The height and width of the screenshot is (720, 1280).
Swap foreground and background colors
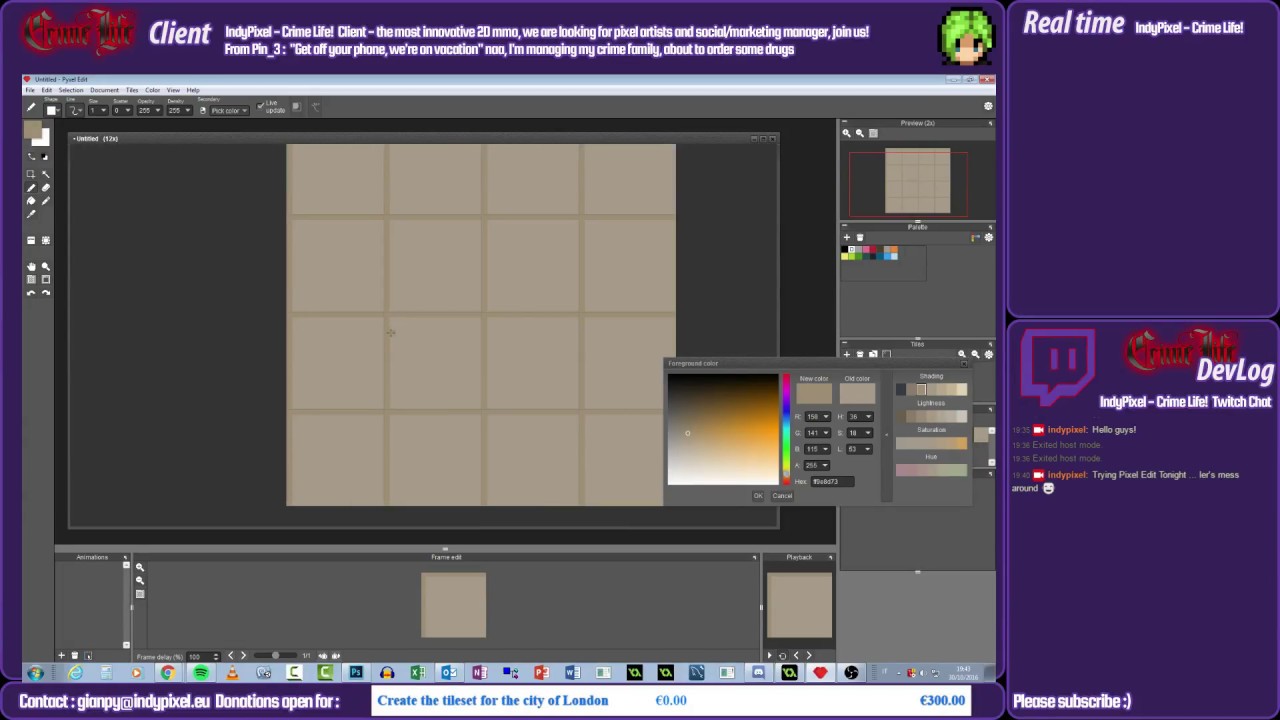(31, 156)
